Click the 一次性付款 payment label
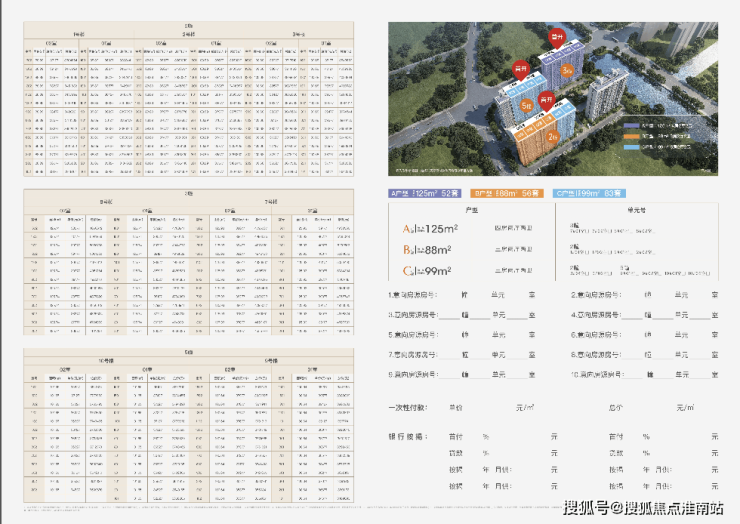Viewport: 740px width, 524px height. point(408,407)
